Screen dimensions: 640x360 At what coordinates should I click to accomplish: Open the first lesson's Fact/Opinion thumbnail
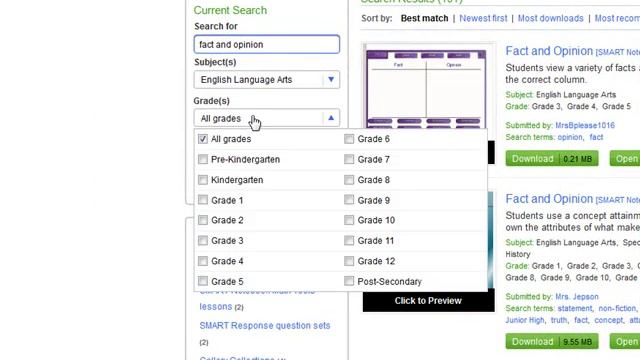coord(426,89)
